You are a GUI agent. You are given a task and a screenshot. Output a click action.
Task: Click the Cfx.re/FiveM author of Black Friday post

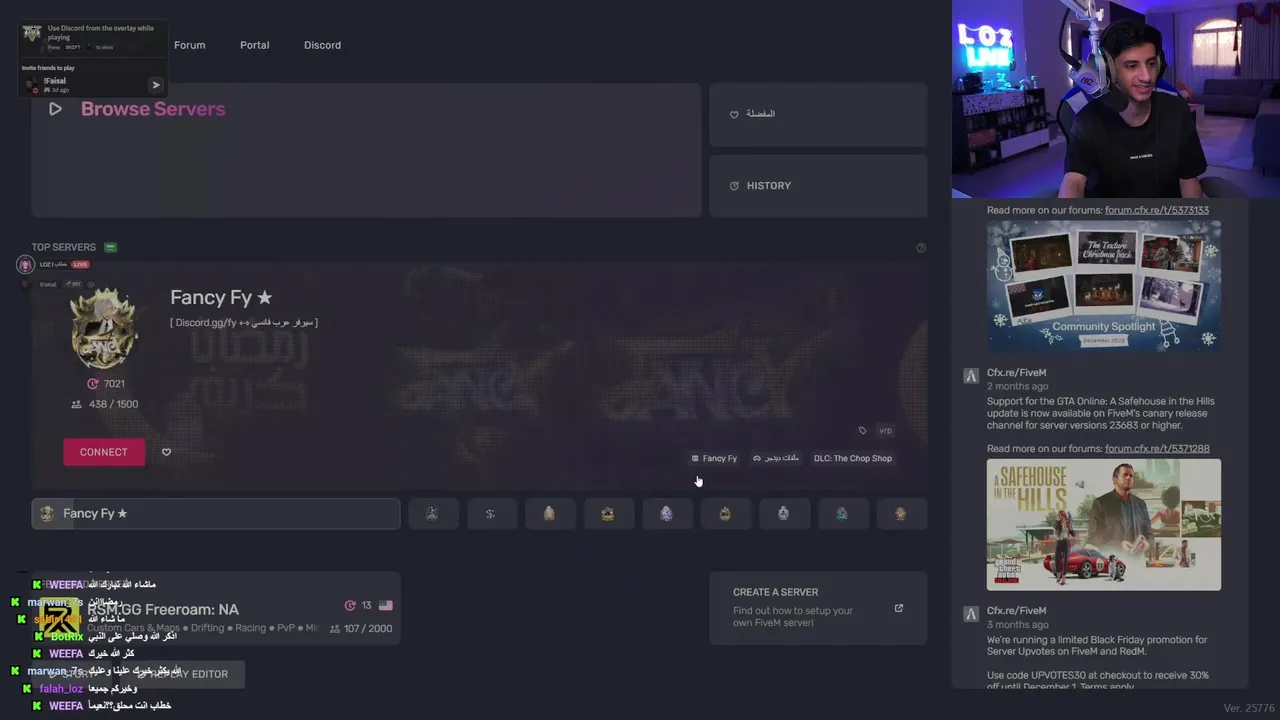pos(1016,611)
